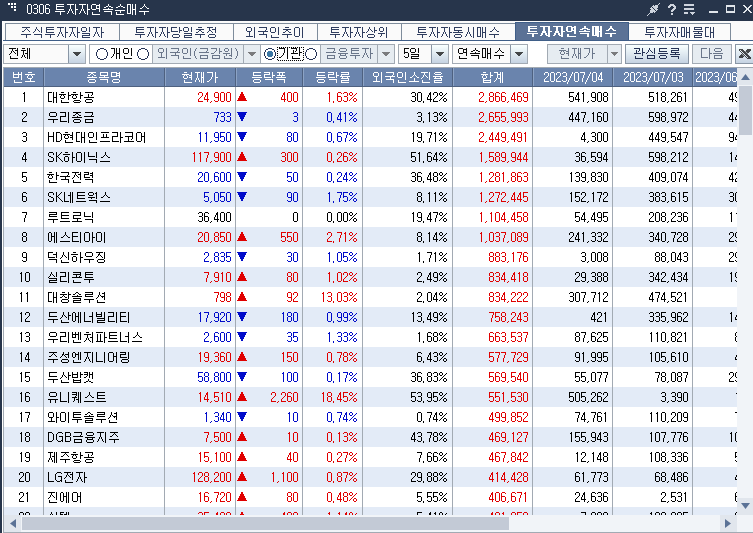Viewport: 753px width, 533px height.
Task: Click the 2023/07/03 column header
Action: [x=653, y=77]
